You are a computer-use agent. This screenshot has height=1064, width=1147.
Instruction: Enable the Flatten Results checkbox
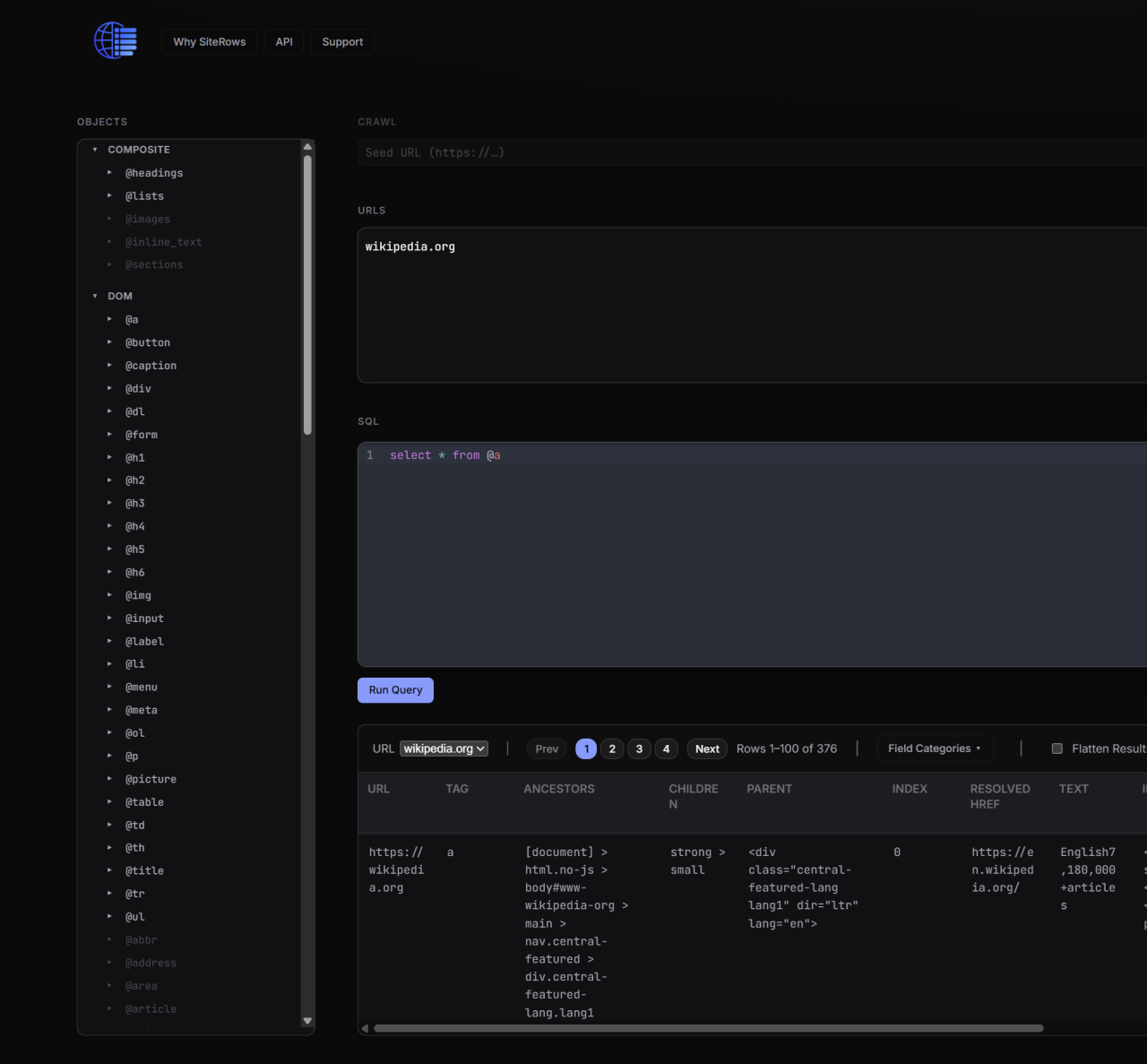coord(1056,748)
